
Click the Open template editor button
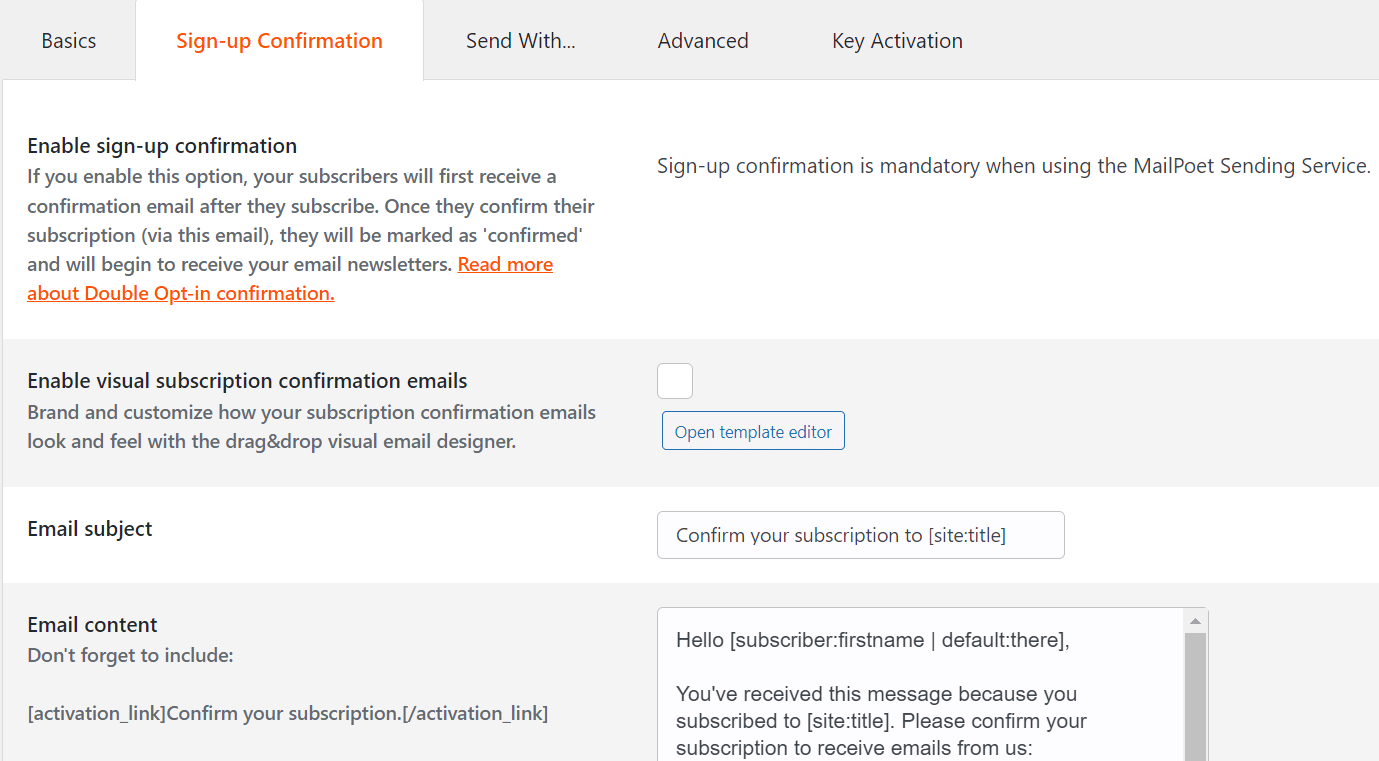coord(753,430)
